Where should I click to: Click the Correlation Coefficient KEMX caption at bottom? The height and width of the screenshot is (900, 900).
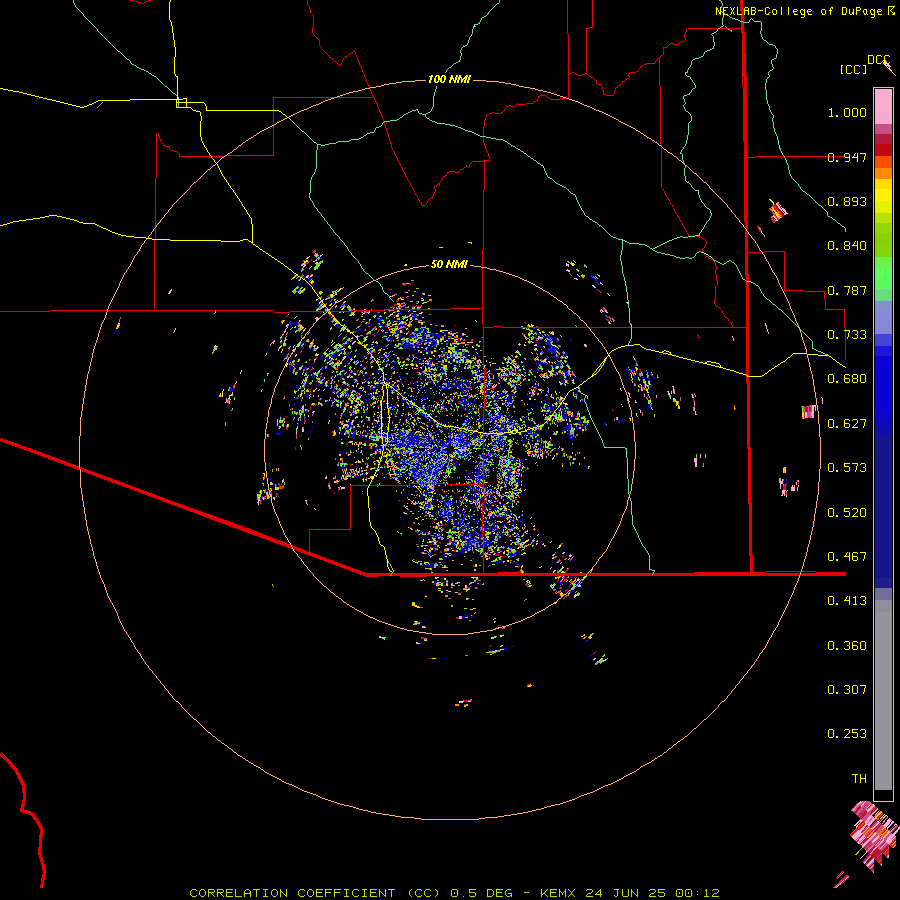click(x=454, y=893)
